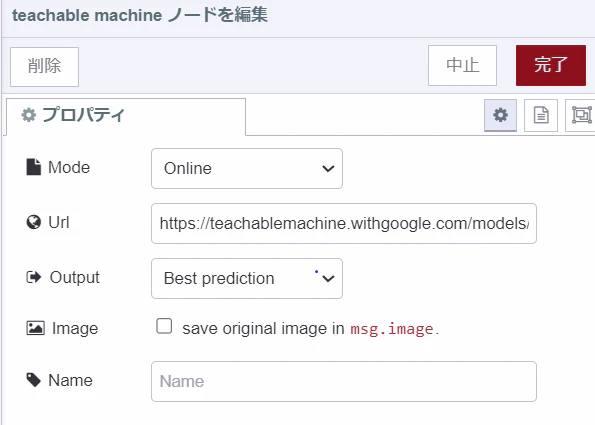
Task: Focus the Name input field
Action: click(344, 381)
